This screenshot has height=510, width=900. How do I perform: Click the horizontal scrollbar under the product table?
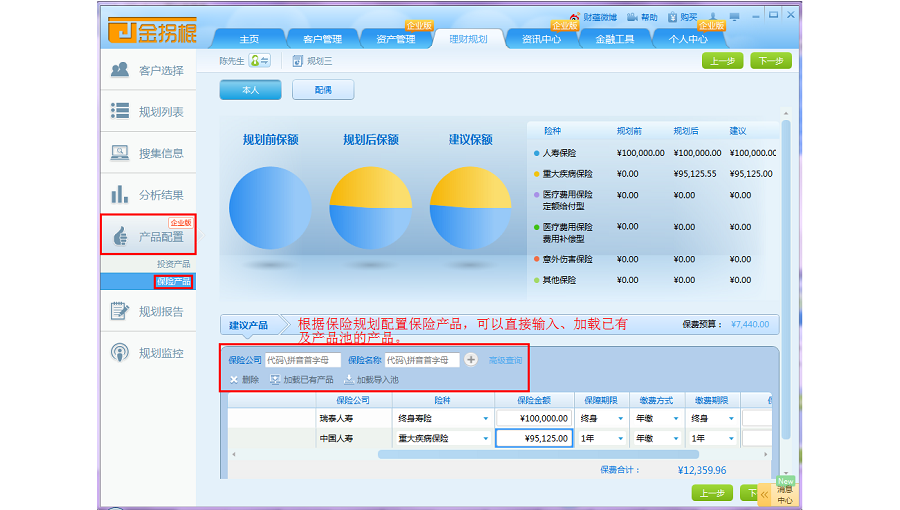click(480, 454)
